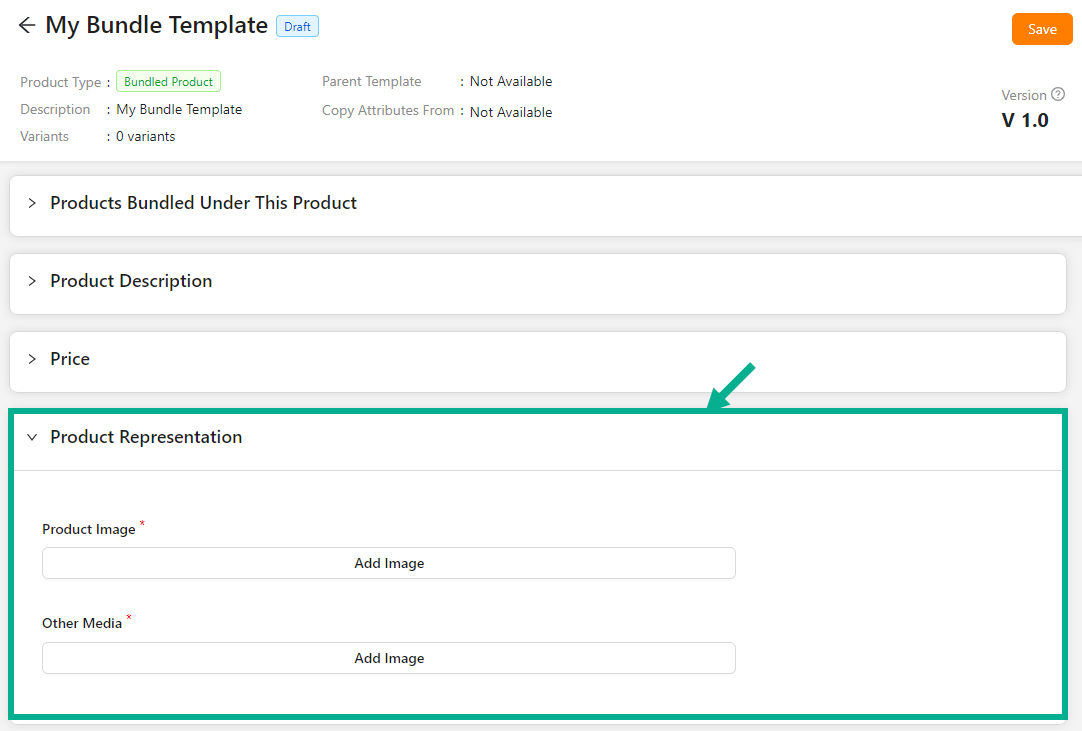Click the back arrow beside the title
1082x731 pixels.
coord(27,26)
